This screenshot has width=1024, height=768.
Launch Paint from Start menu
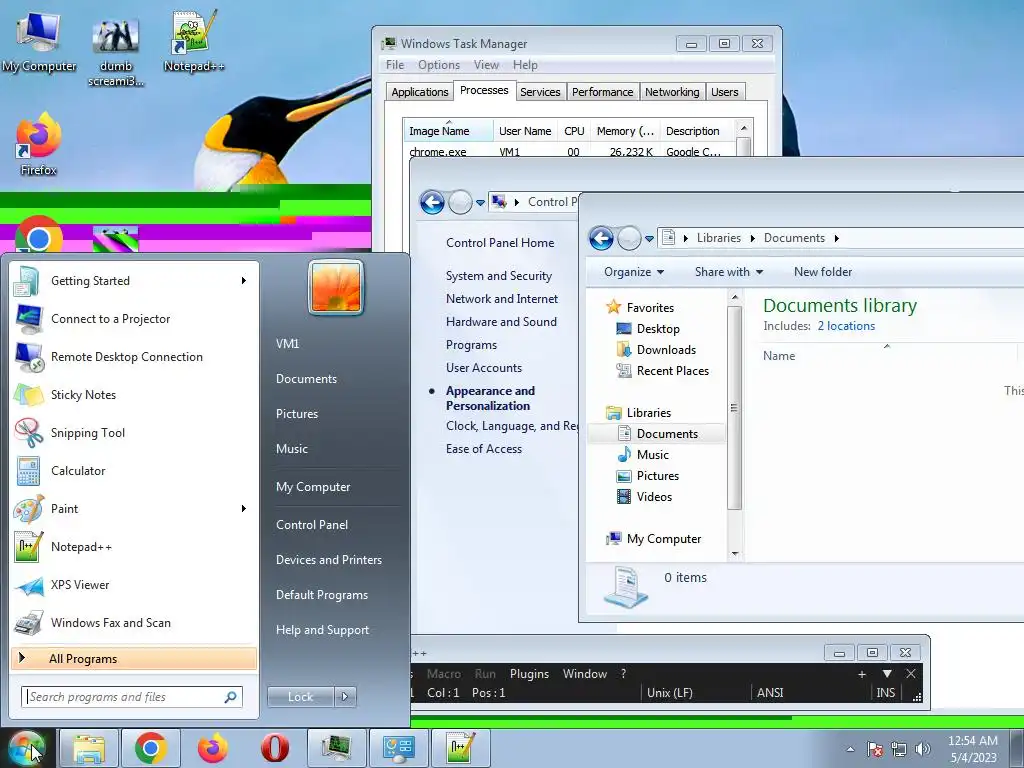(134, 509)
